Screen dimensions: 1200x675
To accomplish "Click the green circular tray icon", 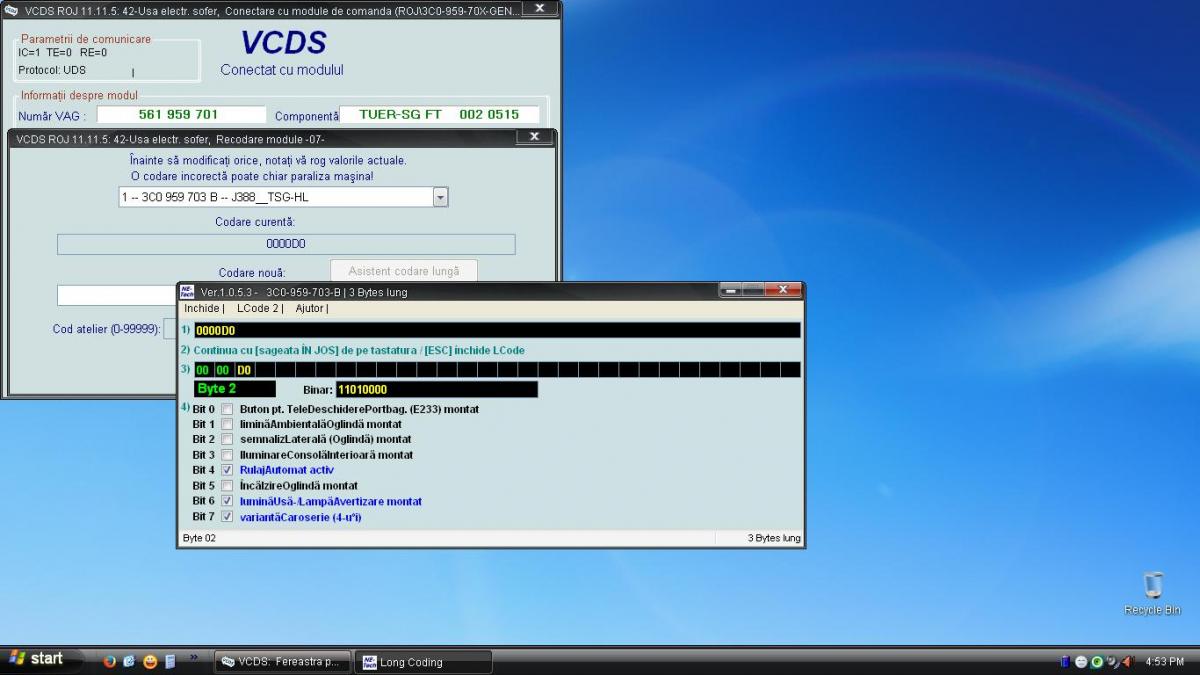I will 1096,662.
